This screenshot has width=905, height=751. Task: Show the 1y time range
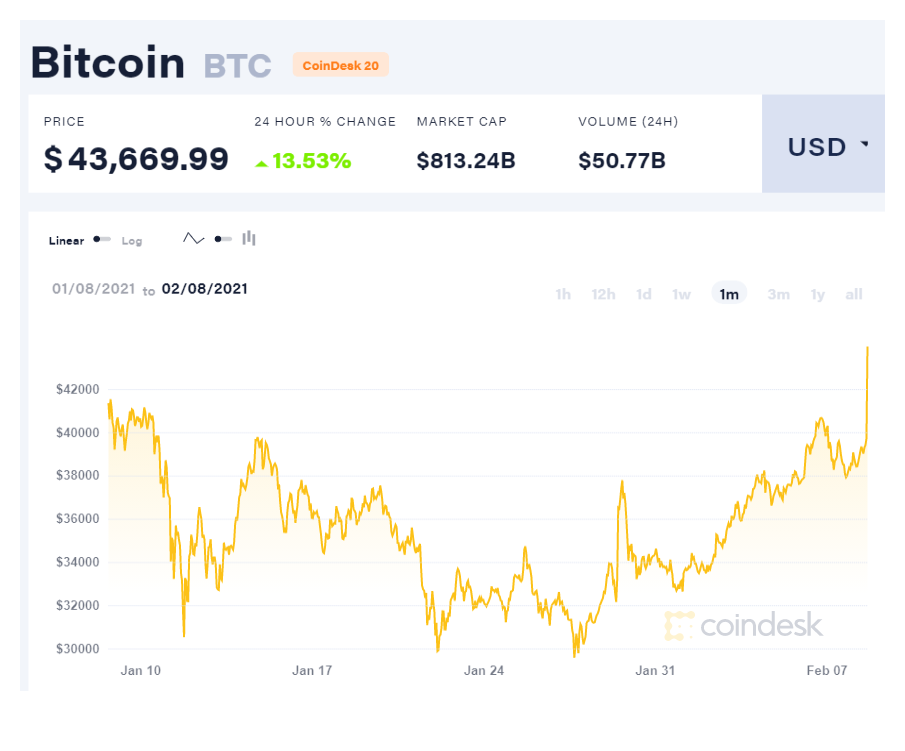[818, 294]
